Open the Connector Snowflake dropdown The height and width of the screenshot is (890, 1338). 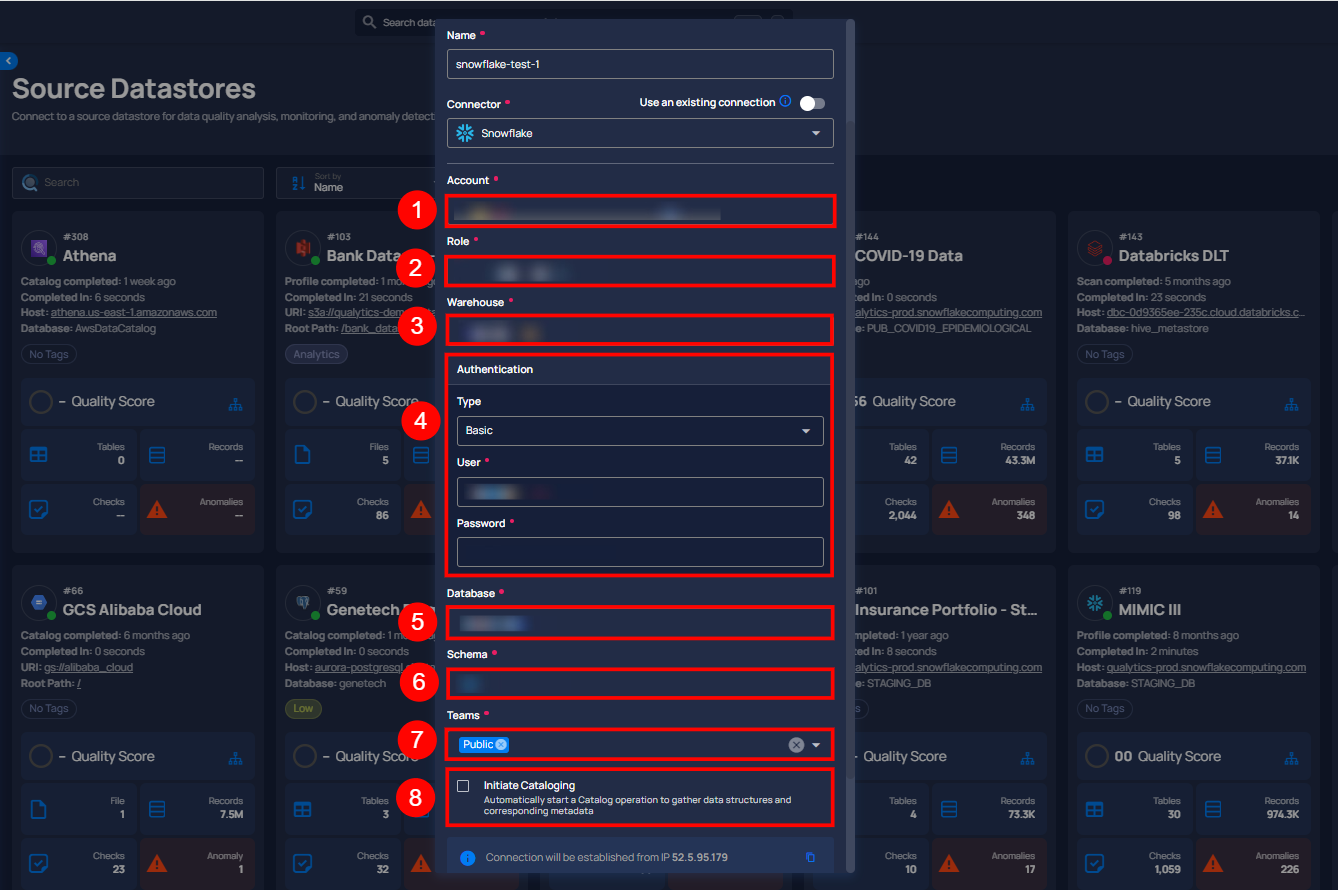pos(640,133)
